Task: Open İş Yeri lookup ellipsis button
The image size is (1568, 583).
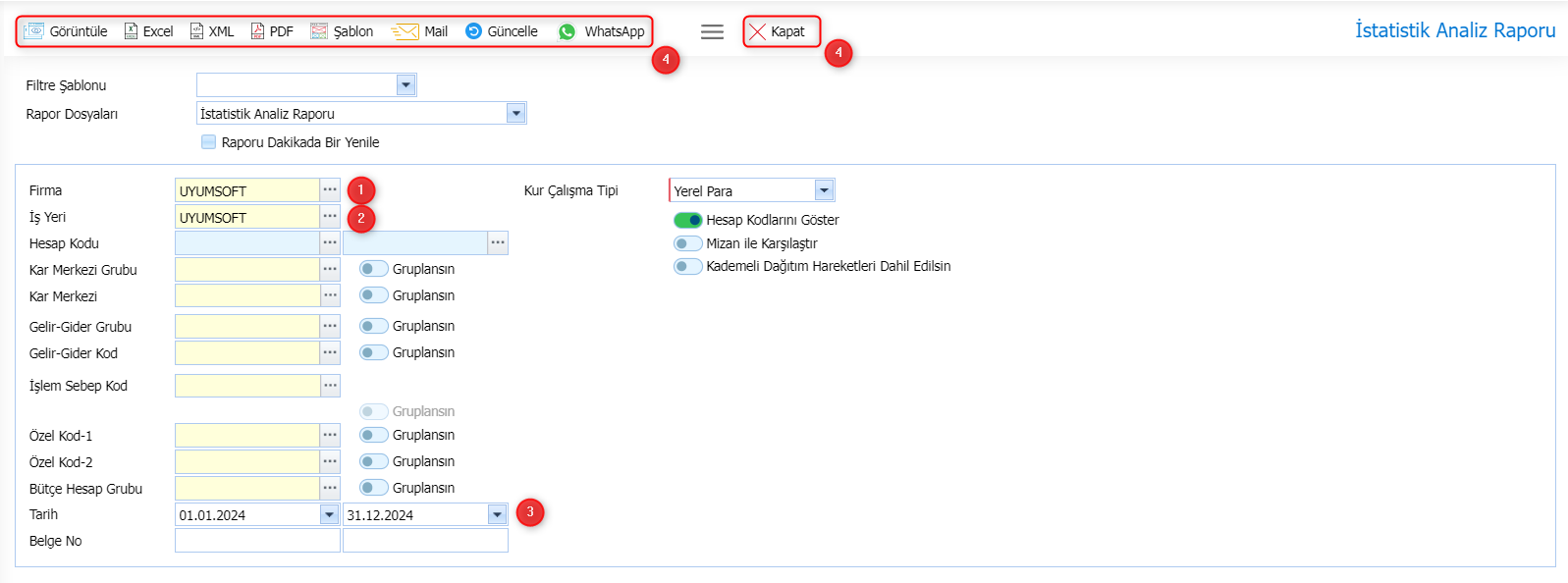Action: [330, 216]
